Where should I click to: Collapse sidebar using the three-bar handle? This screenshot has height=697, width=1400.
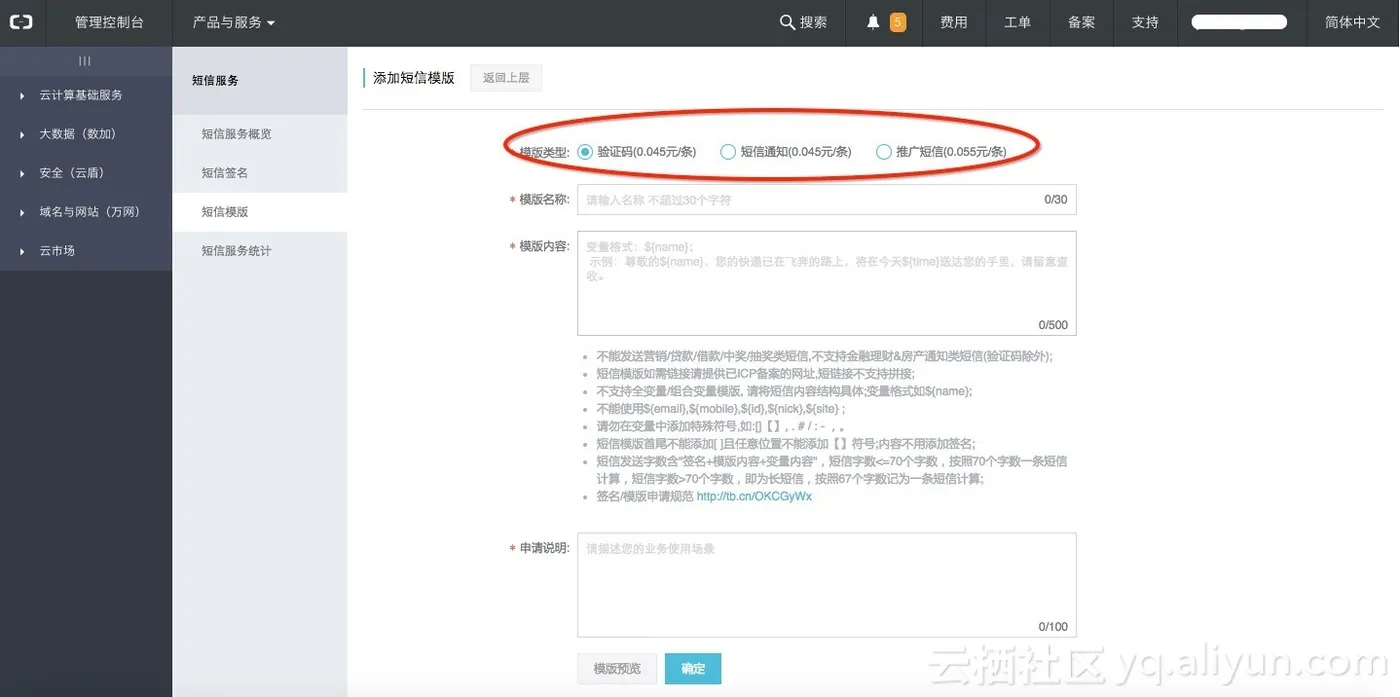[x=85, y=61]
